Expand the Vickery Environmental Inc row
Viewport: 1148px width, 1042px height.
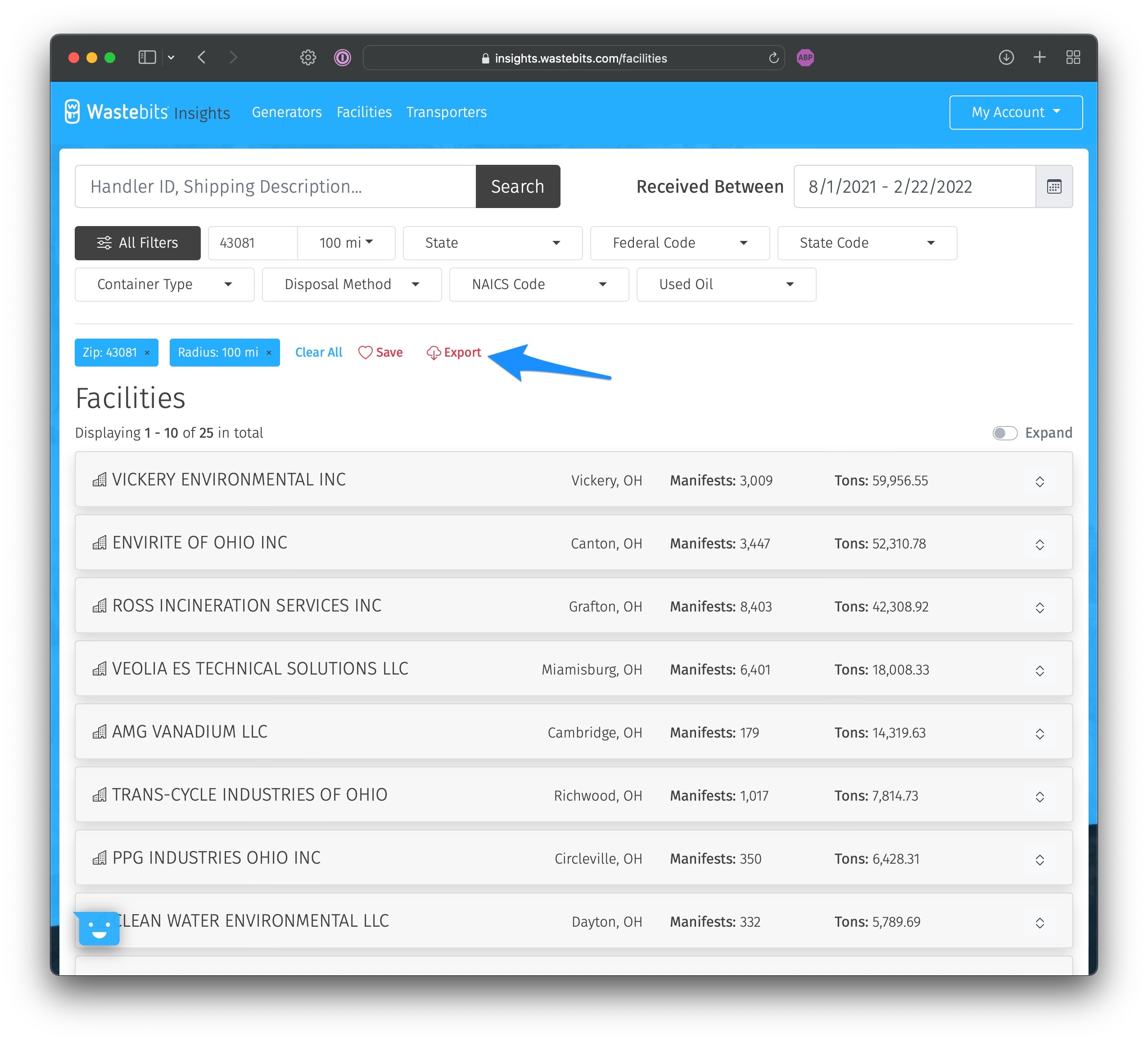tap(1039, 481)
